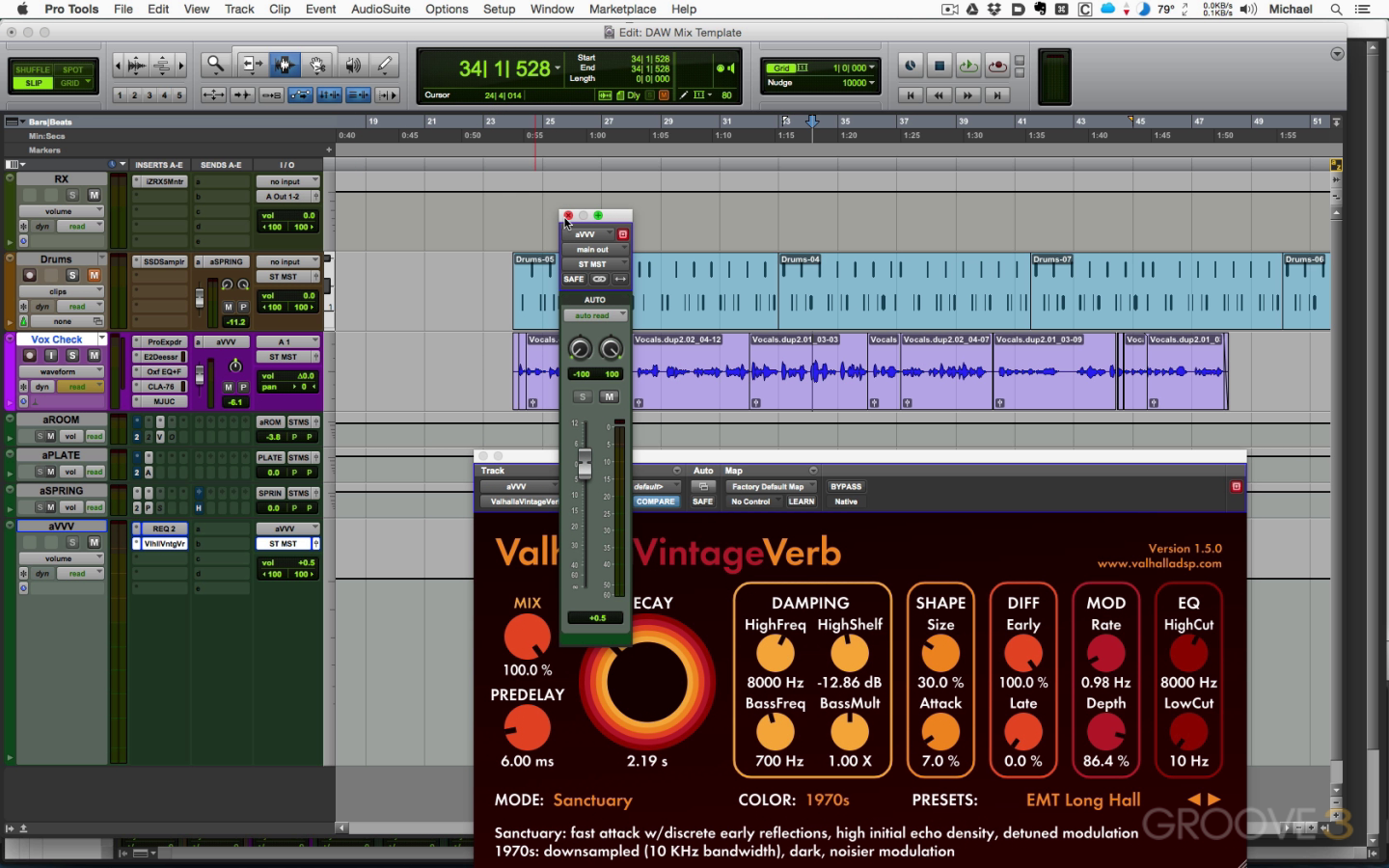Select the Trim tool
The width and height of the screenshot is (1389, 868).
[x=252, y=65]
